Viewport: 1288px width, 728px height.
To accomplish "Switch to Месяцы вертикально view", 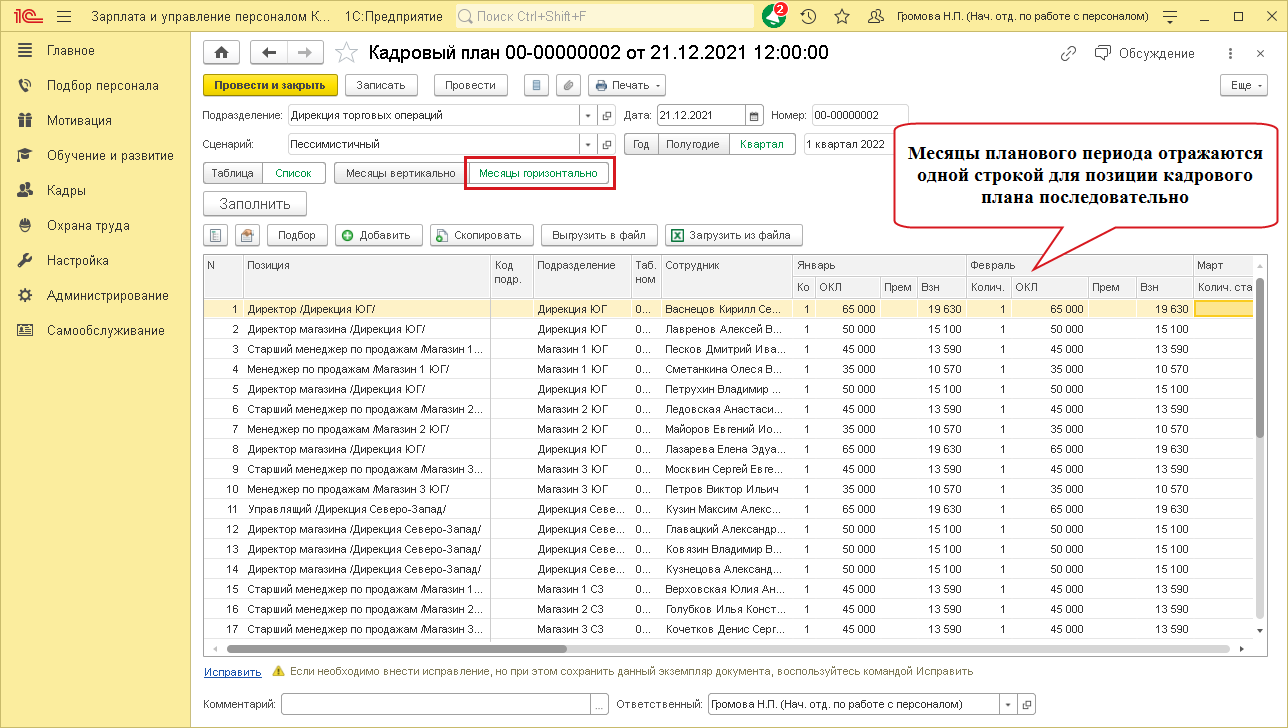I will [x=400, y=173].
